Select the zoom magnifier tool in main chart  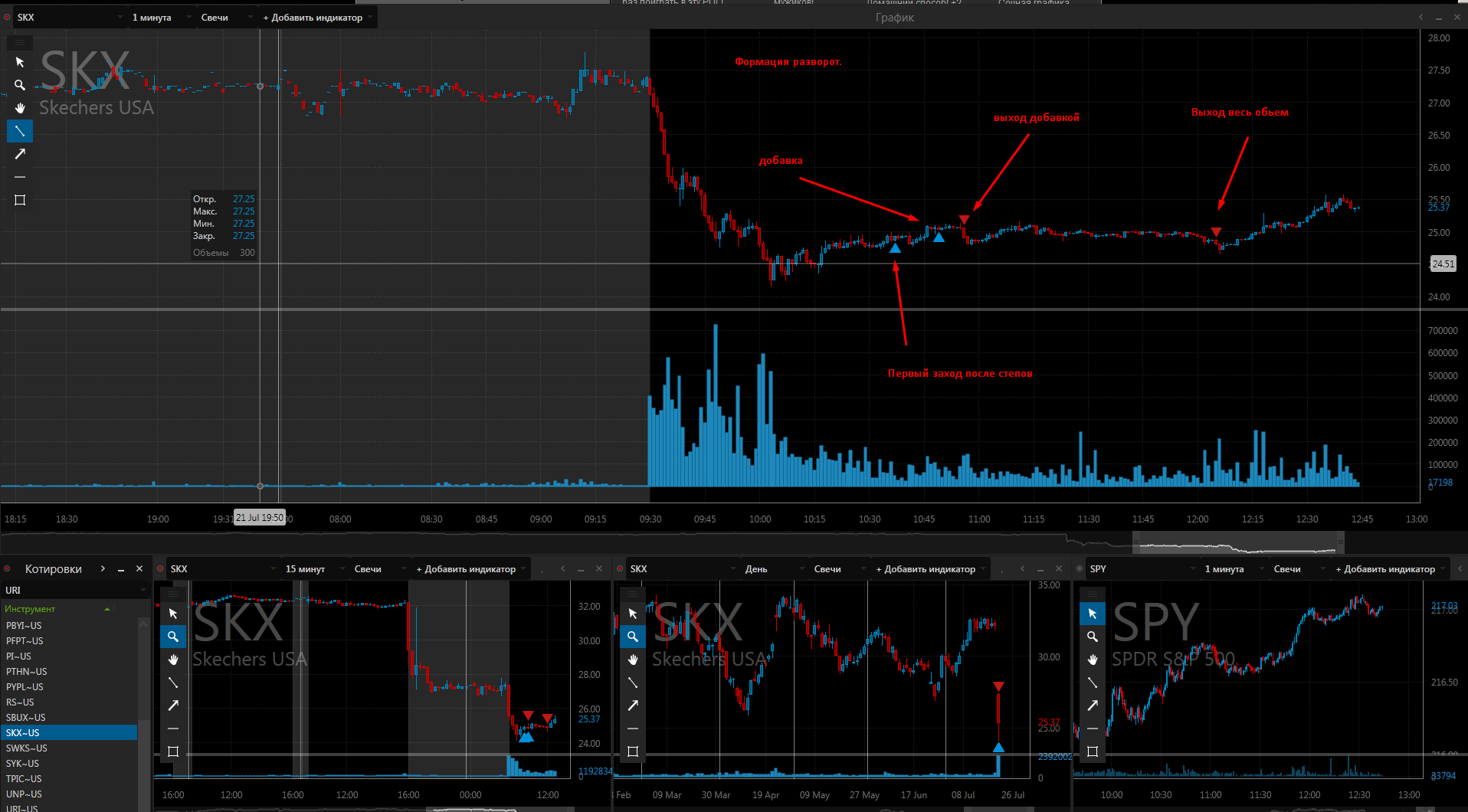[x=20, y=85]
